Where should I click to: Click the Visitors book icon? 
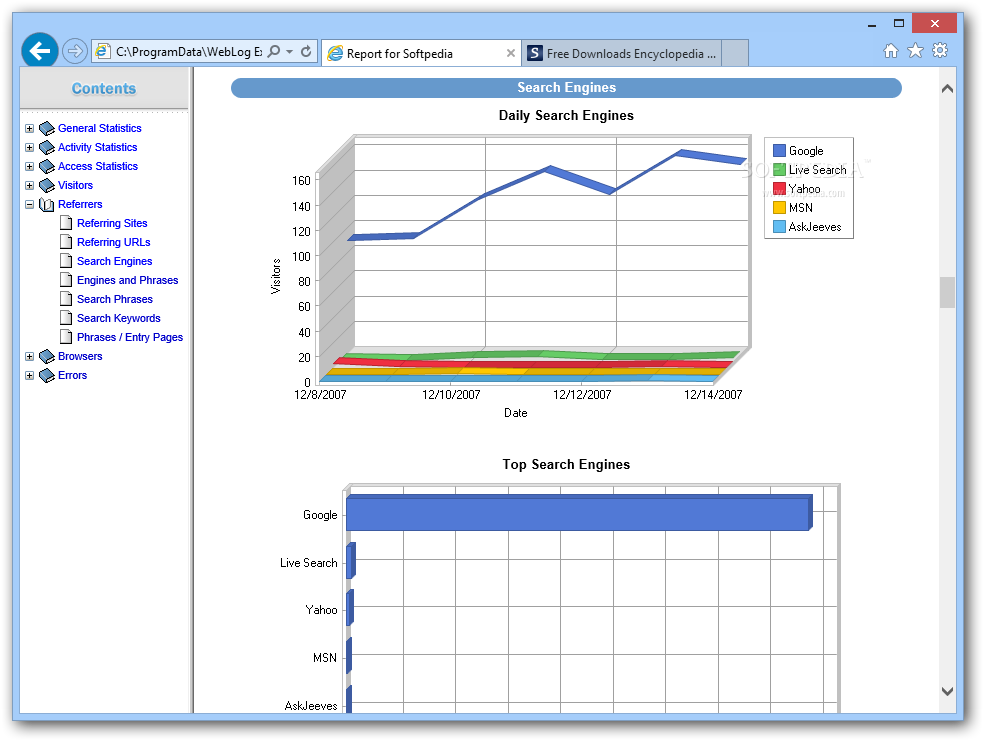46,186
